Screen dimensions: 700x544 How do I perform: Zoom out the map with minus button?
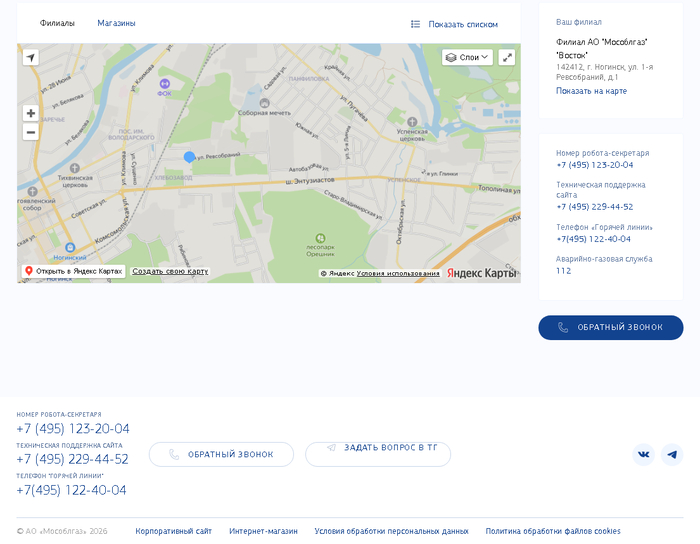(x=31, y=132)
